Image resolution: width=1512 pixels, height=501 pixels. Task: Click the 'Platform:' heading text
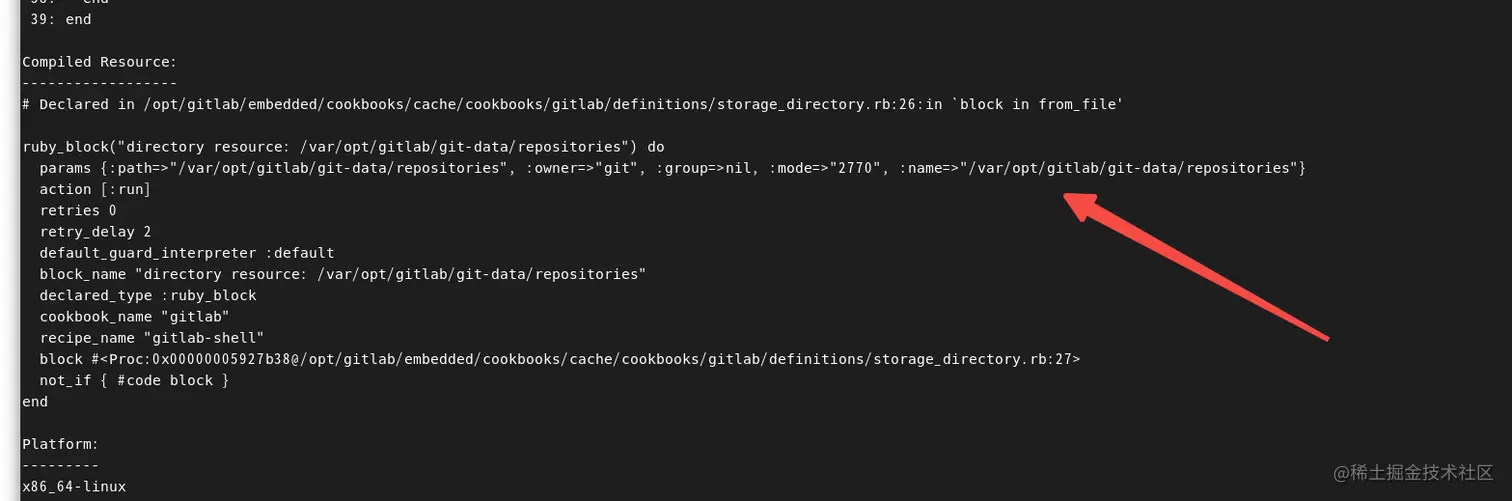point(61,443)
